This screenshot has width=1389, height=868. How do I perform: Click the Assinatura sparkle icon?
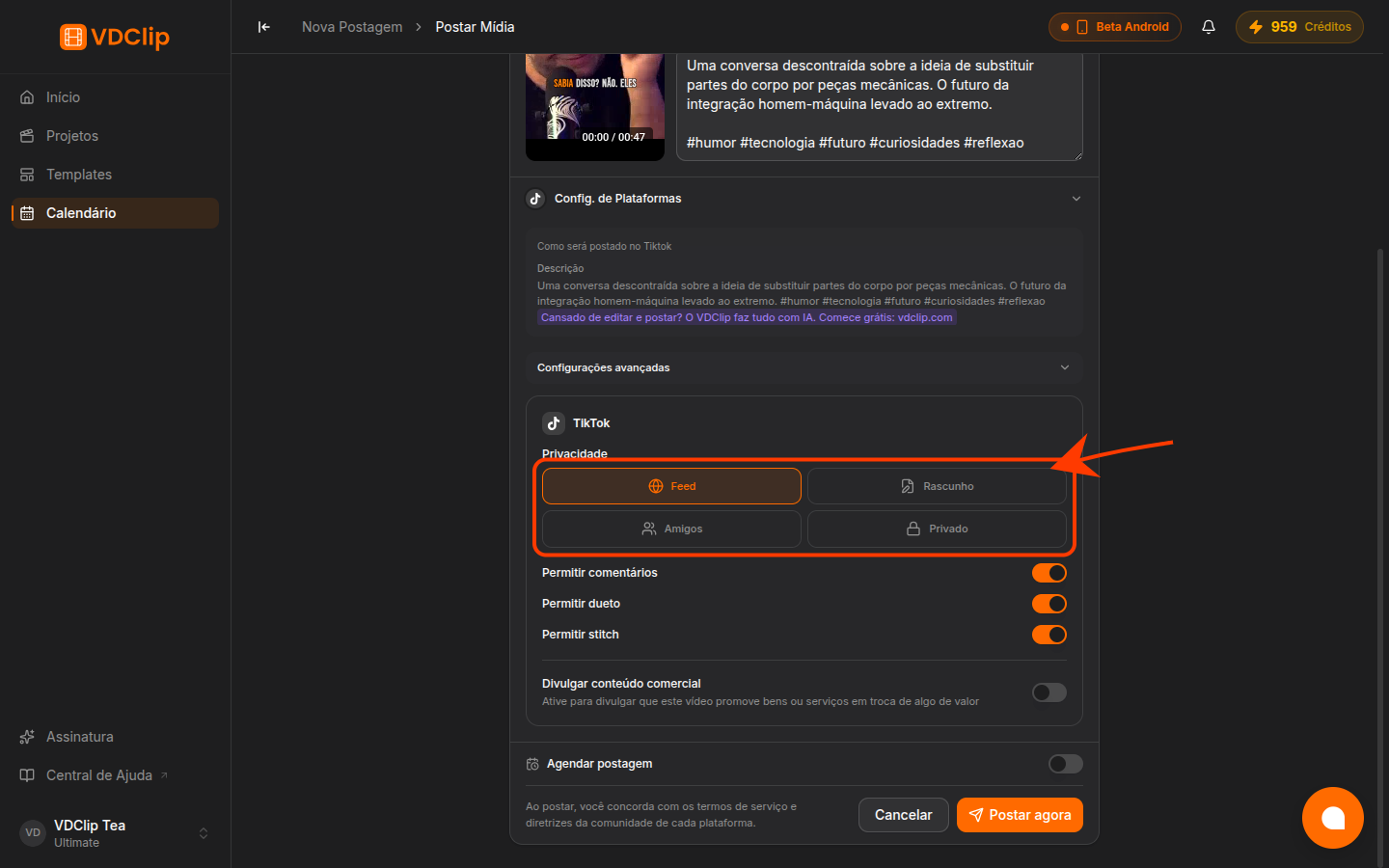[27, 737]
